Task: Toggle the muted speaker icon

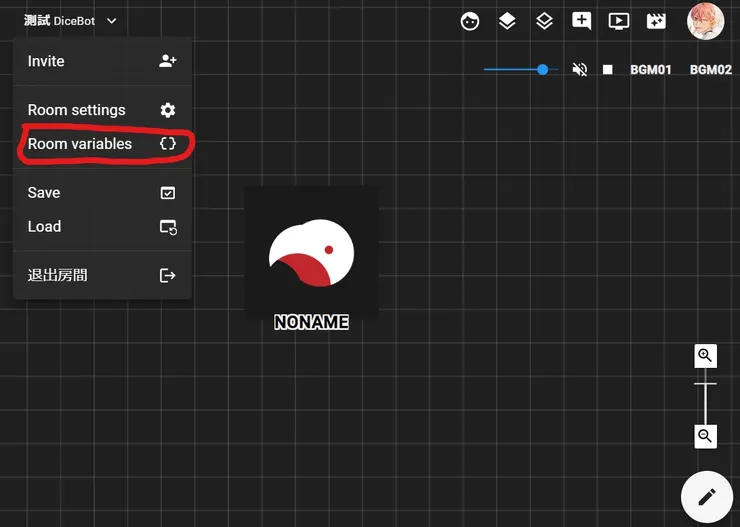Action: click(x=580, y=70)
